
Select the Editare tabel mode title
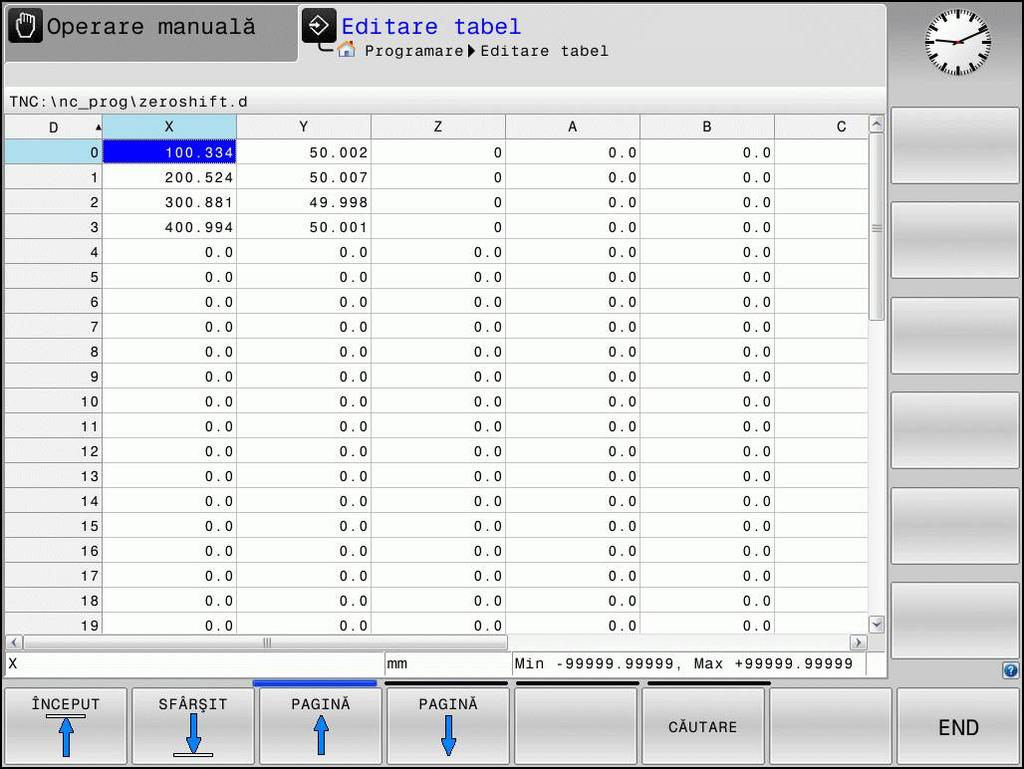click(431, 27)
